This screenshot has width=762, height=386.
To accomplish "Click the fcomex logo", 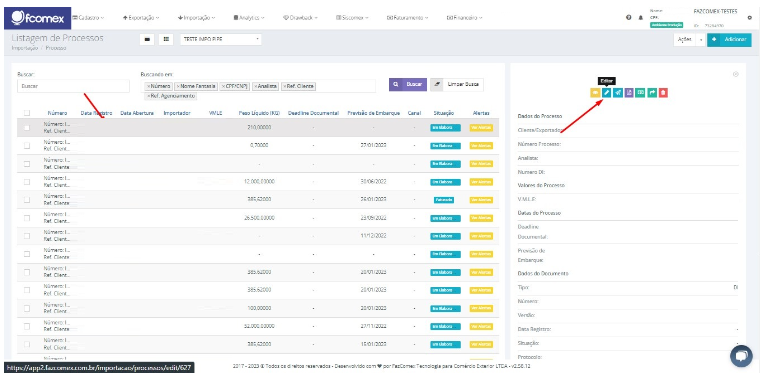I will pyautogui.click(x=37, y=18).
